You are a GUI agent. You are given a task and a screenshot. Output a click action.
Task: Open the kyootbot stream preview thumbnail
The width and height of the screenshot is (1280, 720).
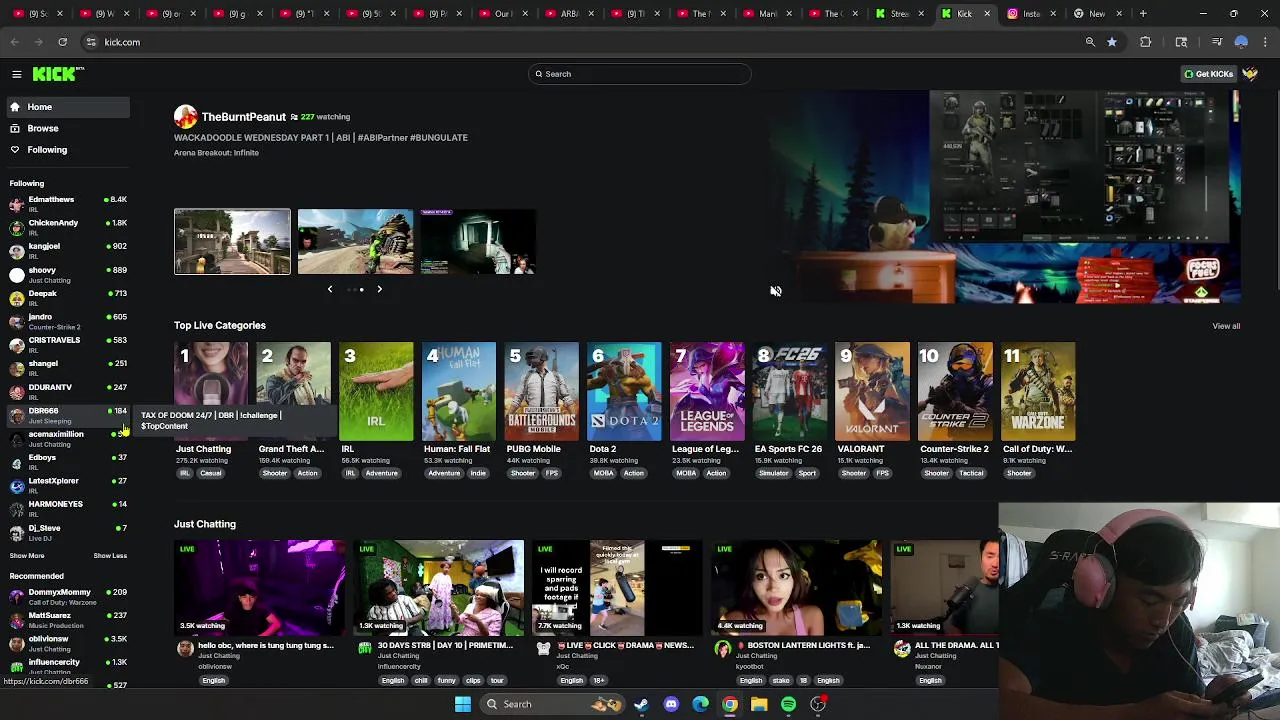tap(797, 588)
